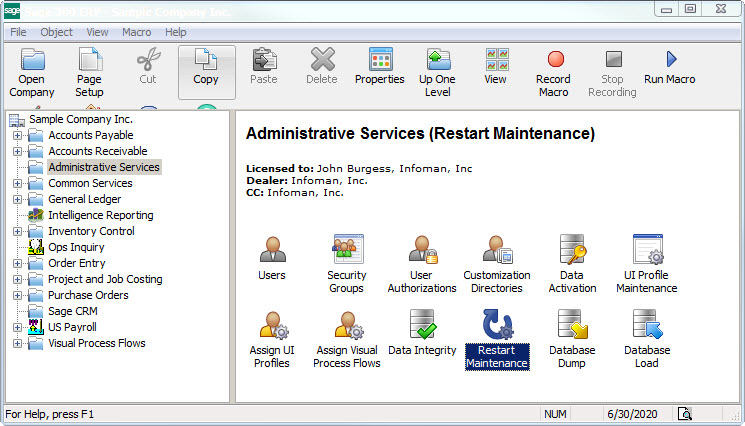The image size is (745, 426).
Task: Expand the Order Entry node
Action: tap(18, 264)
